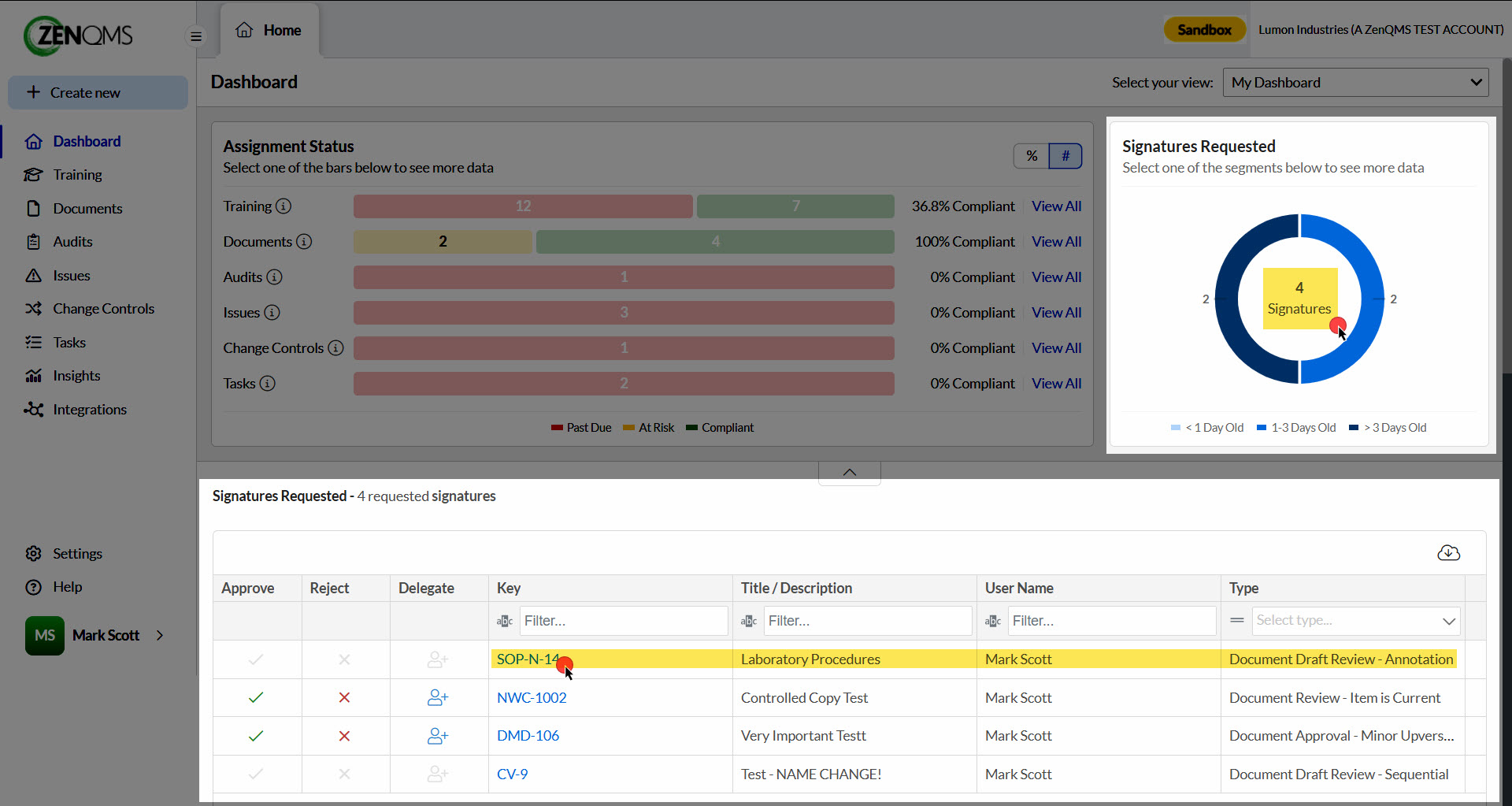Screen dimensions: 1512x806
Task: Reject the DMD-106 request with red X
Action: [x=344, y=736]
